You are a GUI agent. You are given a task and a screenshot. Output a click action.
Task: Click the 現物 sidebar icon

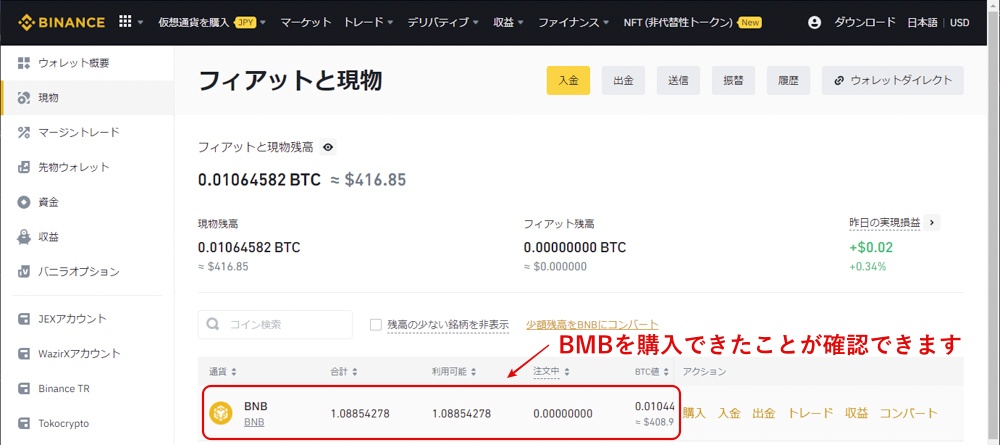point(24,98)
